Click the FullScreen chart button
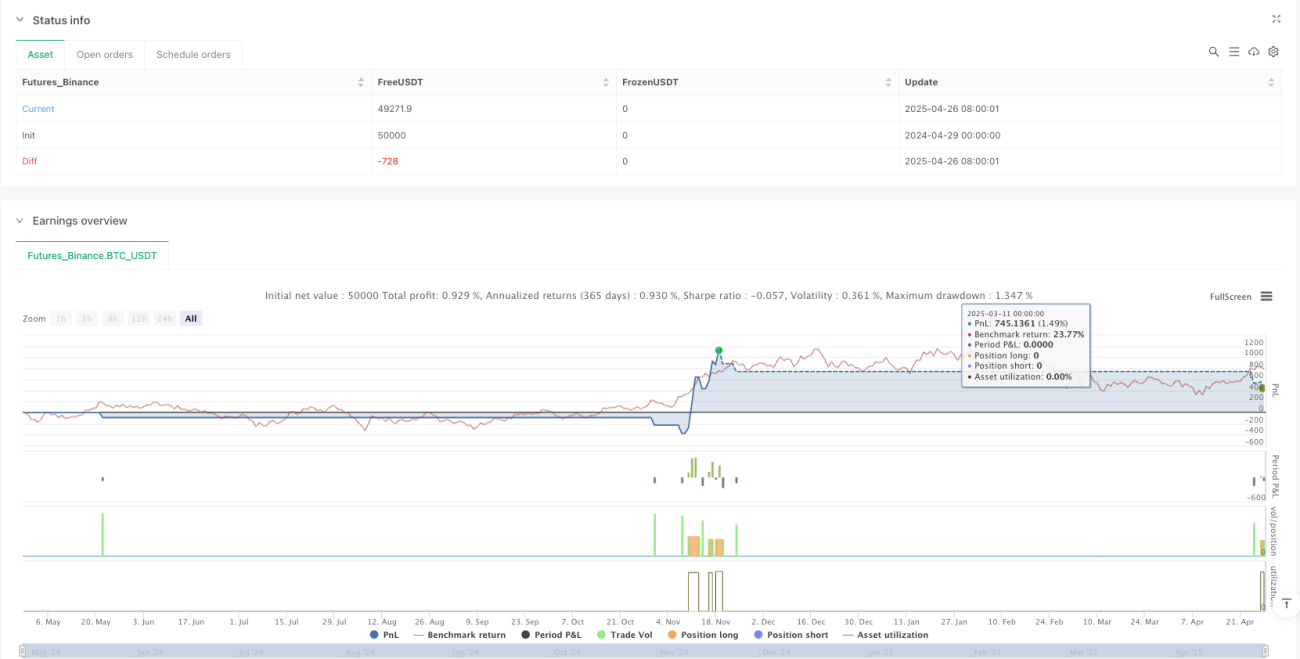Viewport: 1300px width, 659px height. click(1230, 297)
